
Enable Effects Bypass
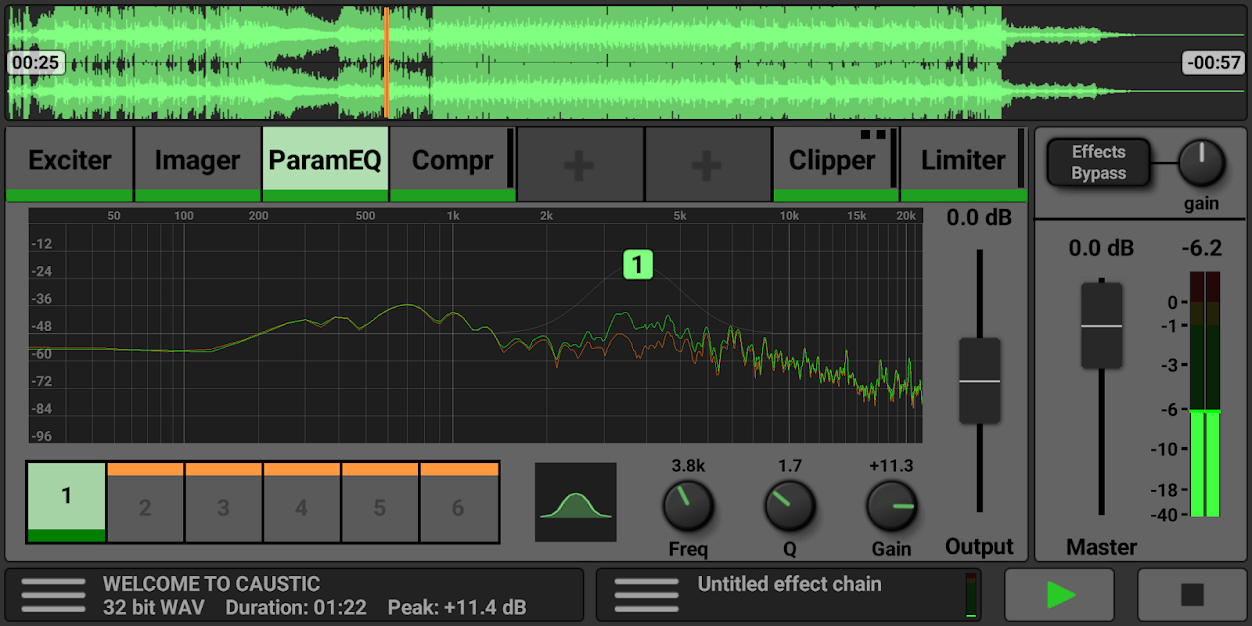tap(1097, 162)
